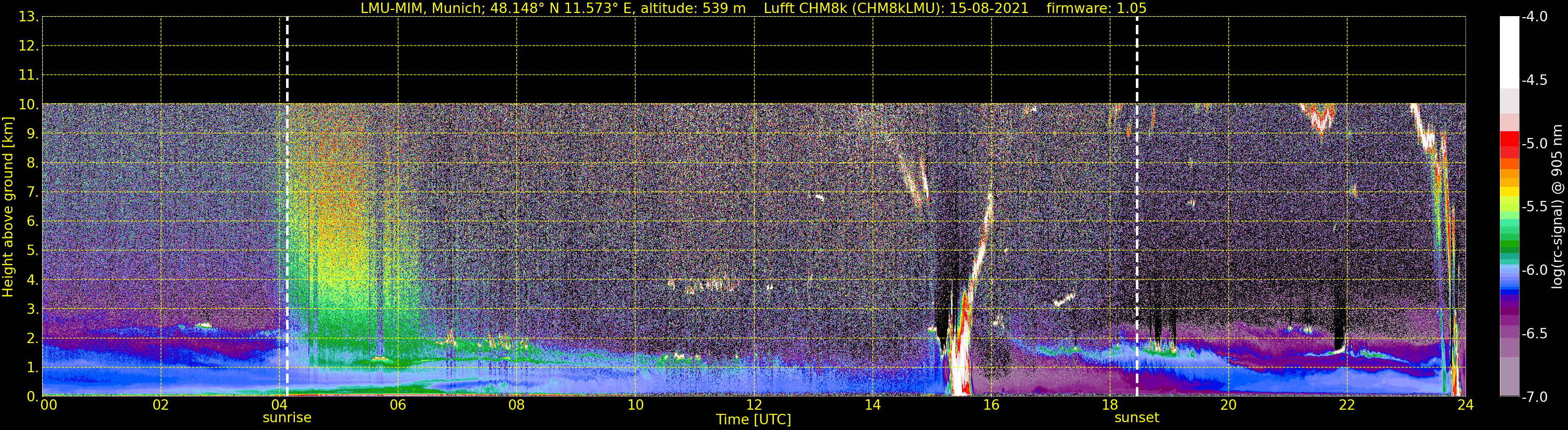Click the '18' time tick label
Image resolution: width=1568 pixels, height=430 pixels.
point(1110,405)
